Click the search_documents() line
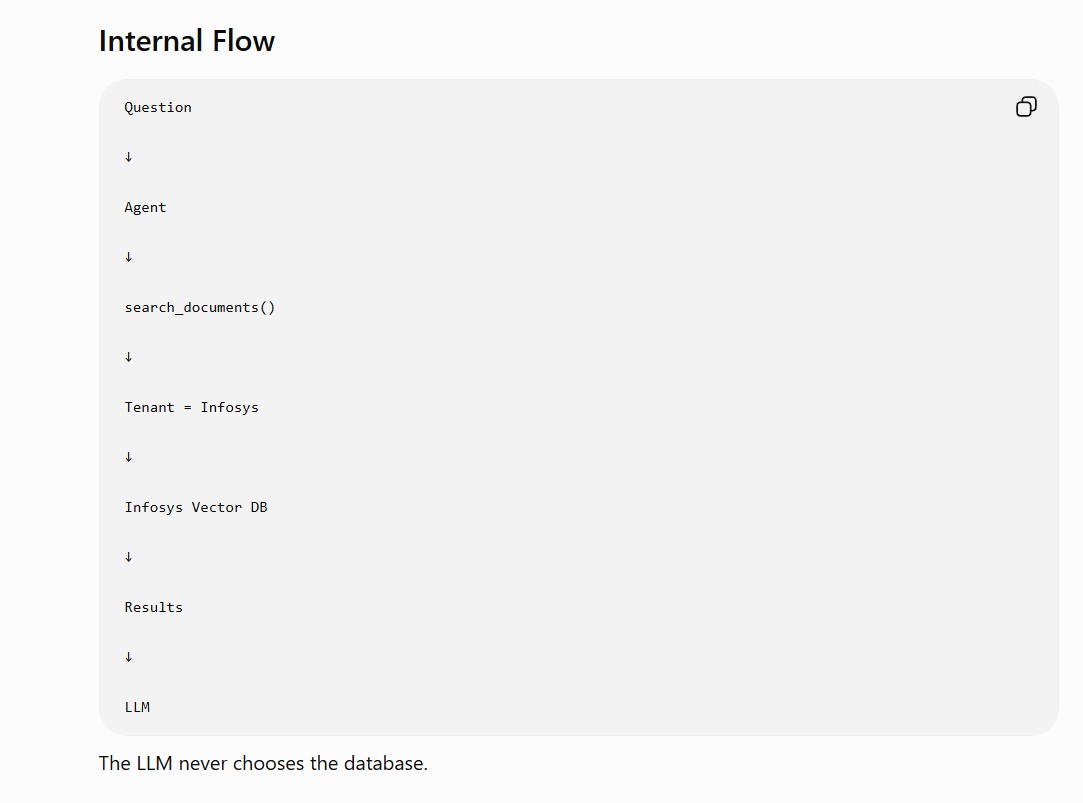Screen dimensions: 1083x803 click(x=200, y=308)
